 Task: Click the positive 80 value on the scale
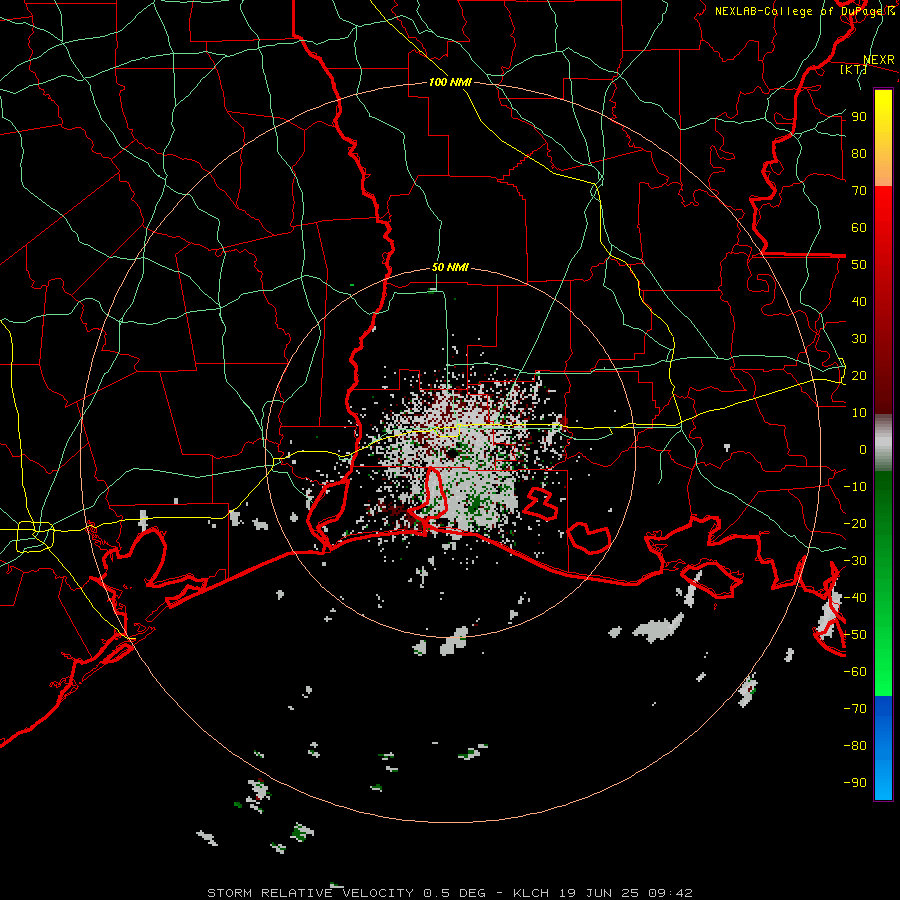(x=859, y=153)
